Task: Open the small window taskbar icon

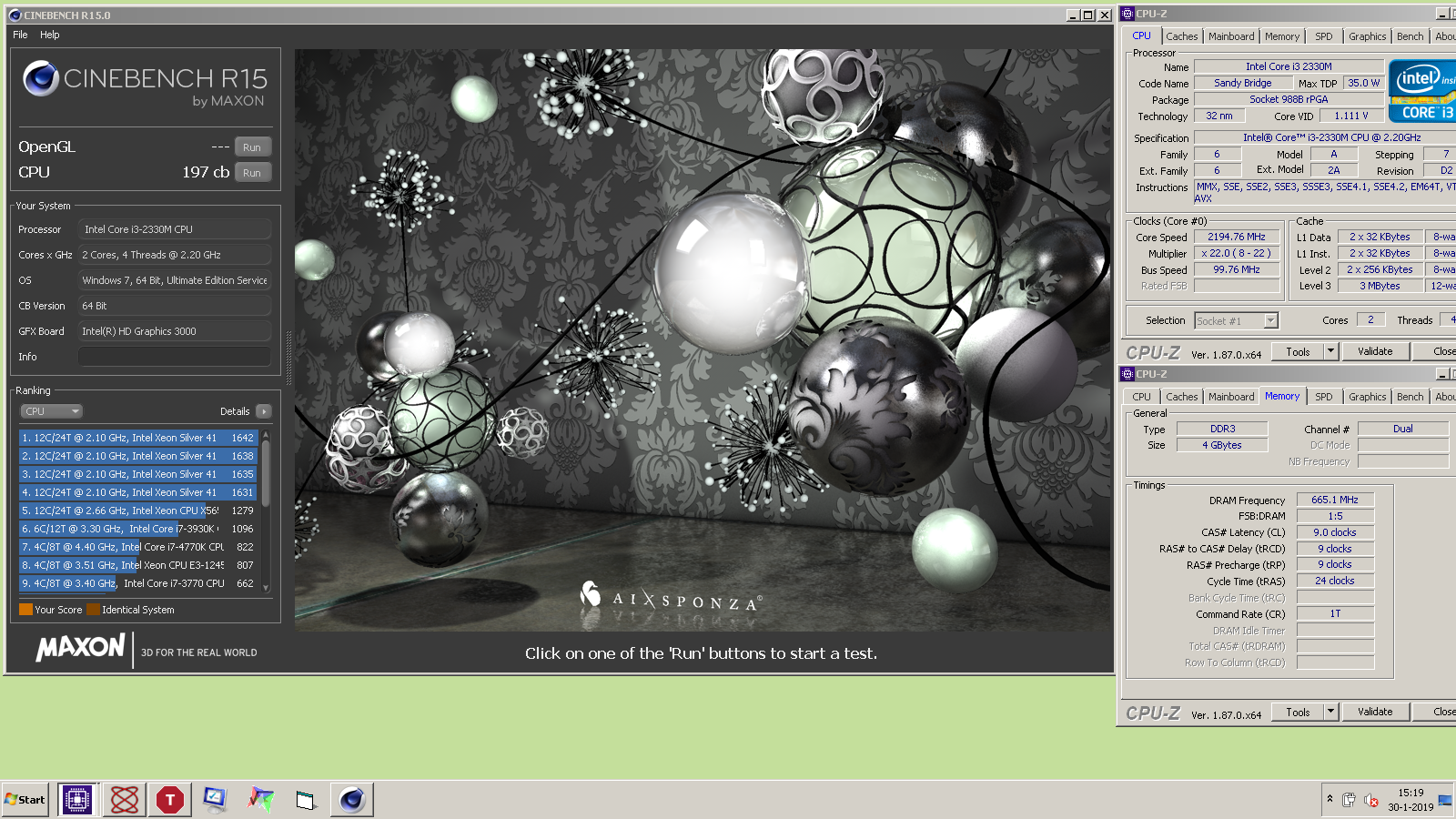Action: [x=305, y=800]
